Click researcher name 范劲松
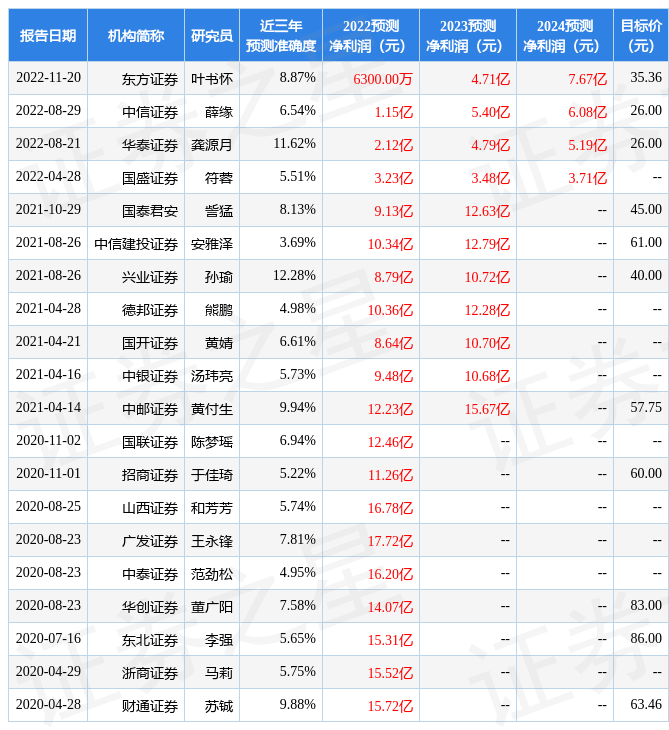The width and height of the screenshot is (669, 730). tap(212, 574)
